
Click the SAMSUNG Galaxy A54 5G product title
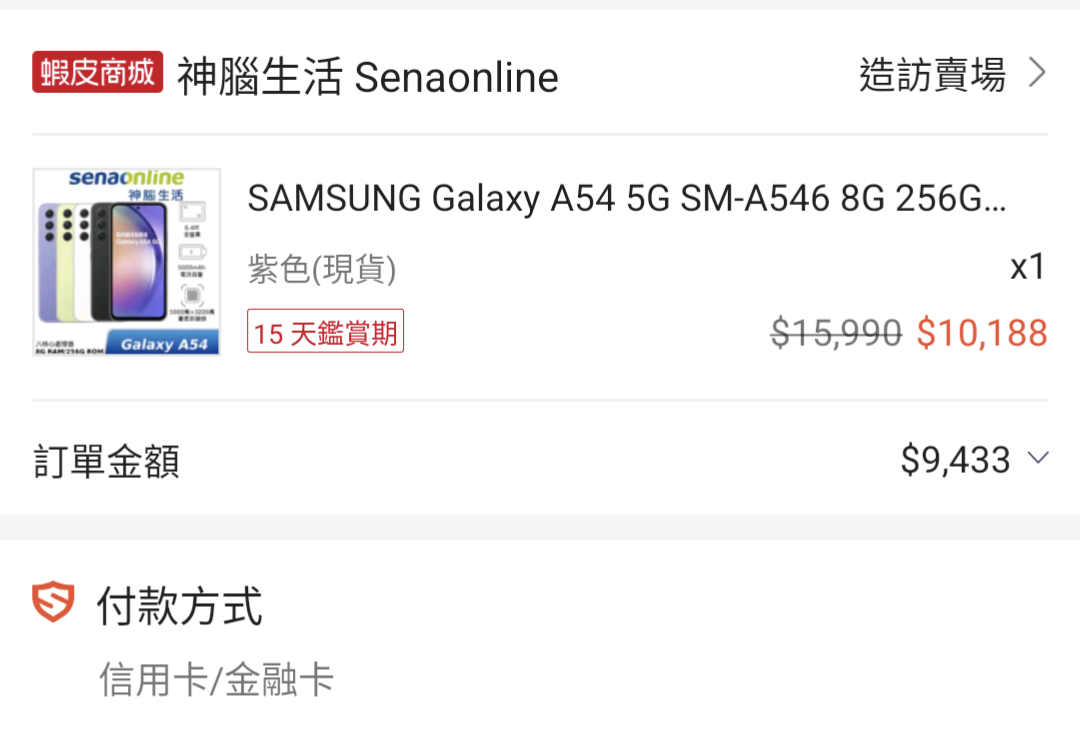(627, 200)
